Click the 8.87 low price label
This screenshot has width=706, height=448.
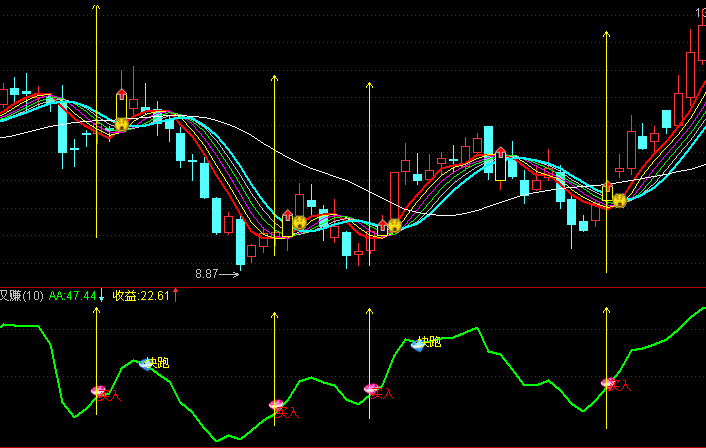pos(207,274)
